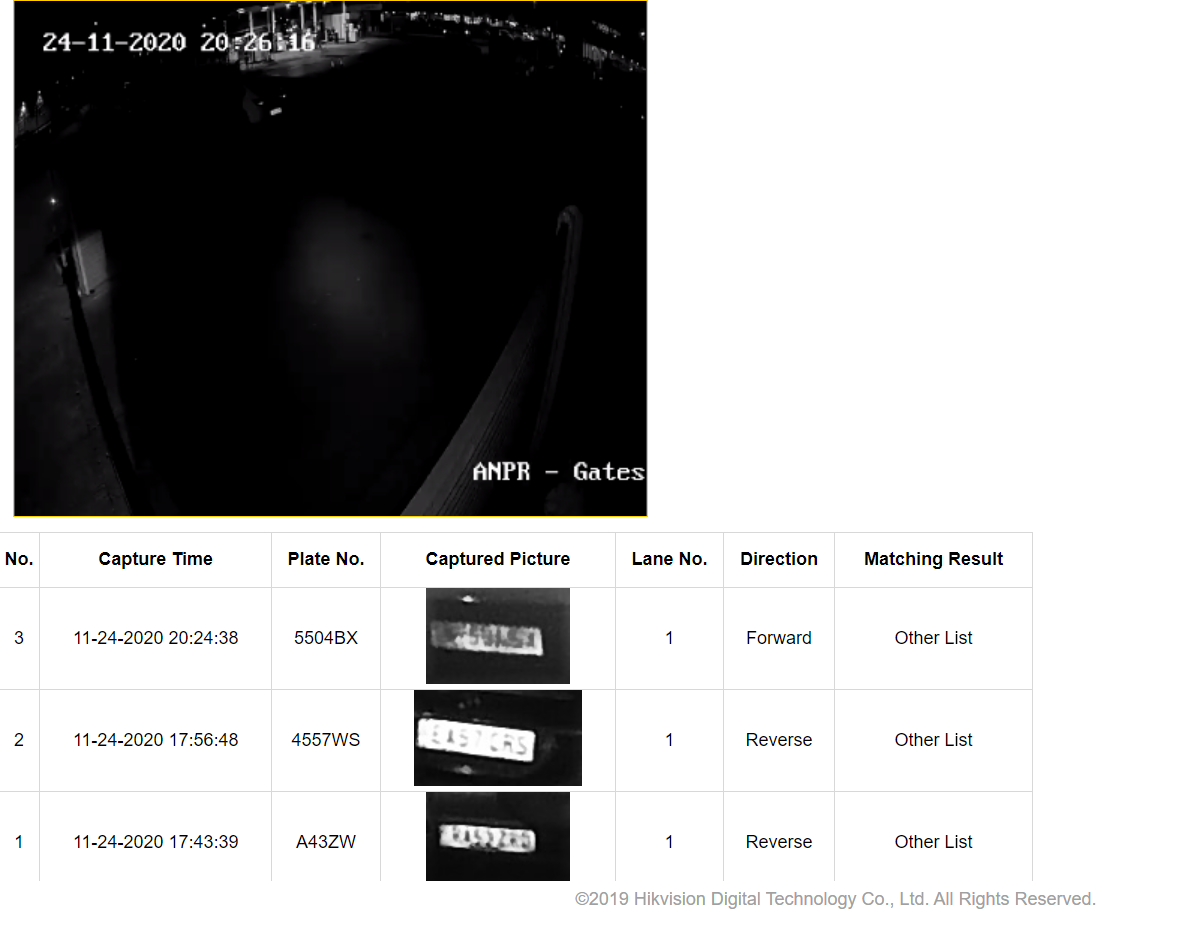Click the Hikvision copyright footer text

(835, 899)
